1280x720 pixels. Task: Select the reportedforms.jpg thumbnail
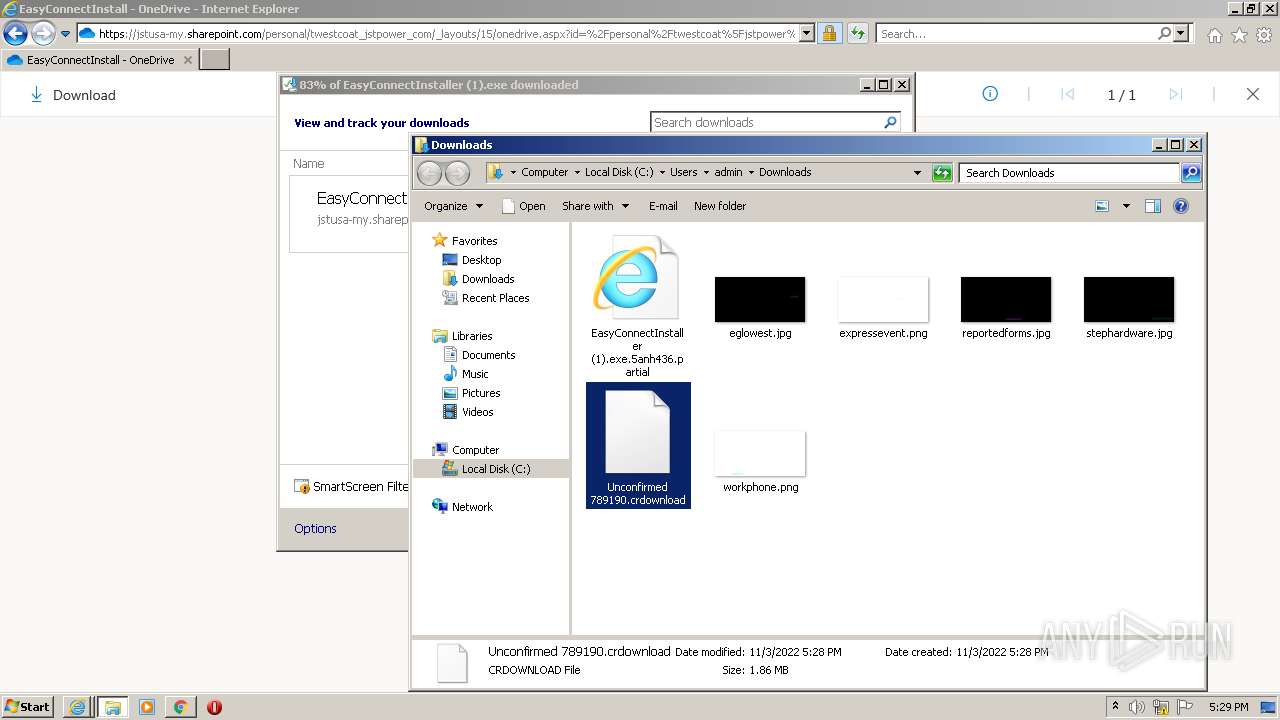(1006, 300)
